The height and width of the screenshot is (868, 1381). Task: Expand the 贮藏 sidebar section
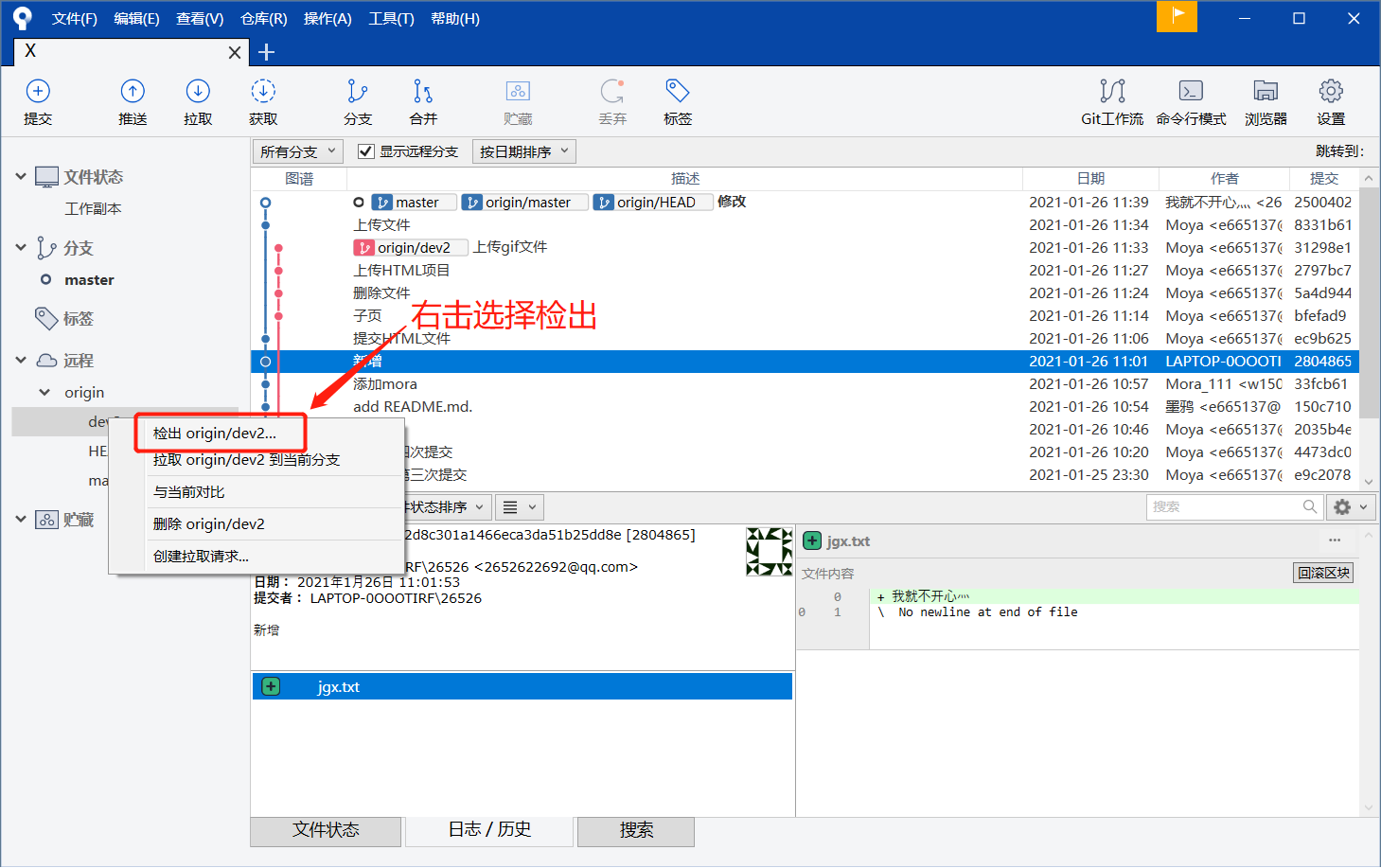pos(21,519)
